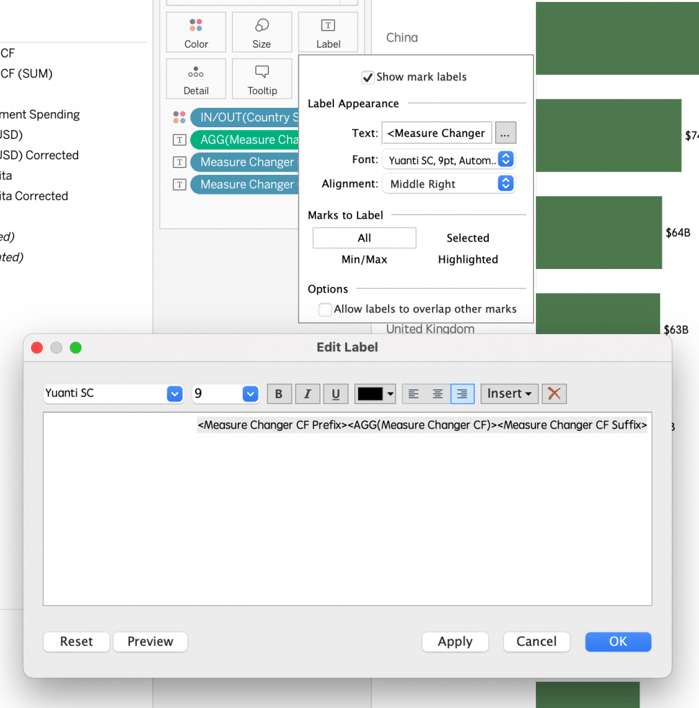Apply Underline formatting to label
The image size is (699, 708).
click(x=335, y=394)
